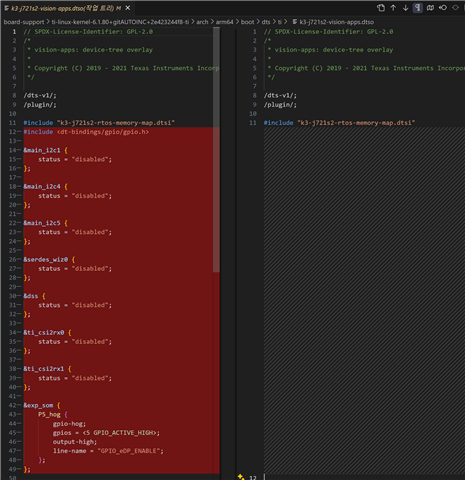Click '&serdes_wiz0 {' line
This screenshot has width=465, height=480.
(x=49, y=260)
